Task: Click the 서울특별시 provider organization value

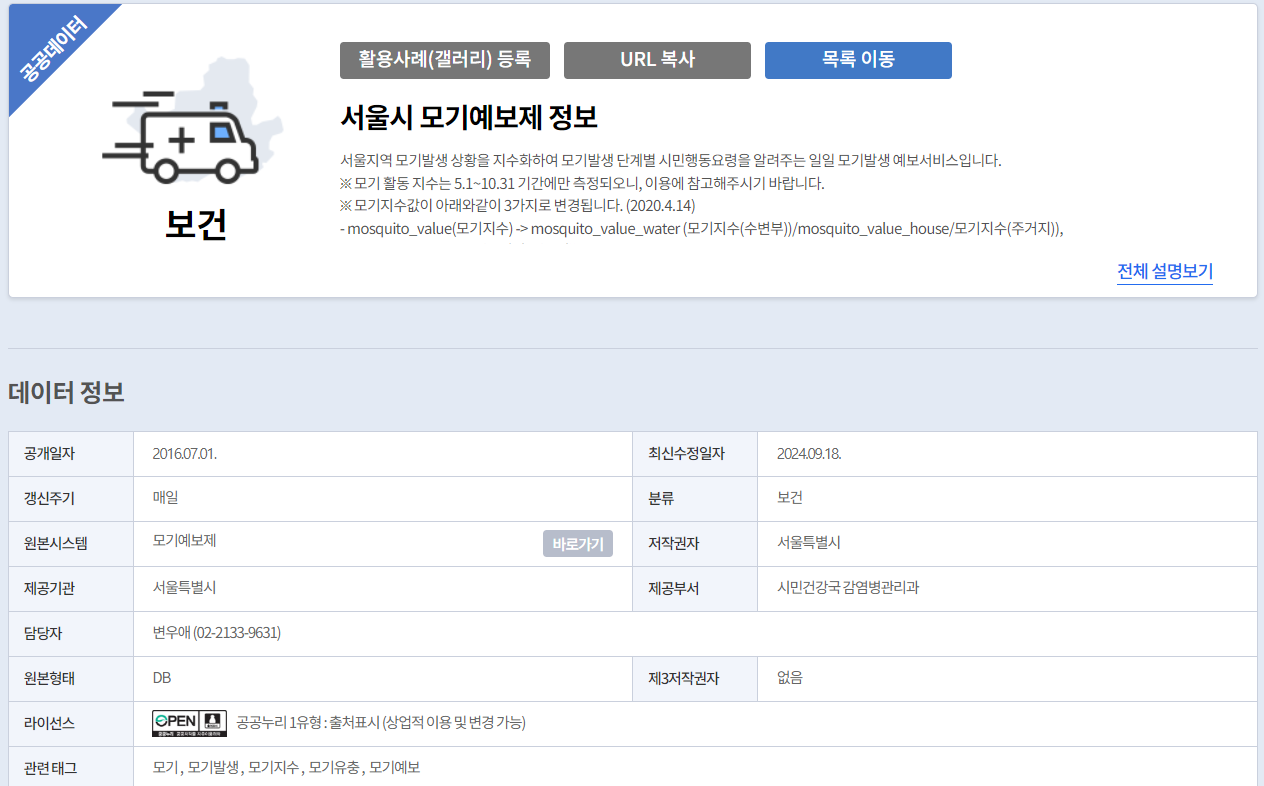Action: point(185,588)
